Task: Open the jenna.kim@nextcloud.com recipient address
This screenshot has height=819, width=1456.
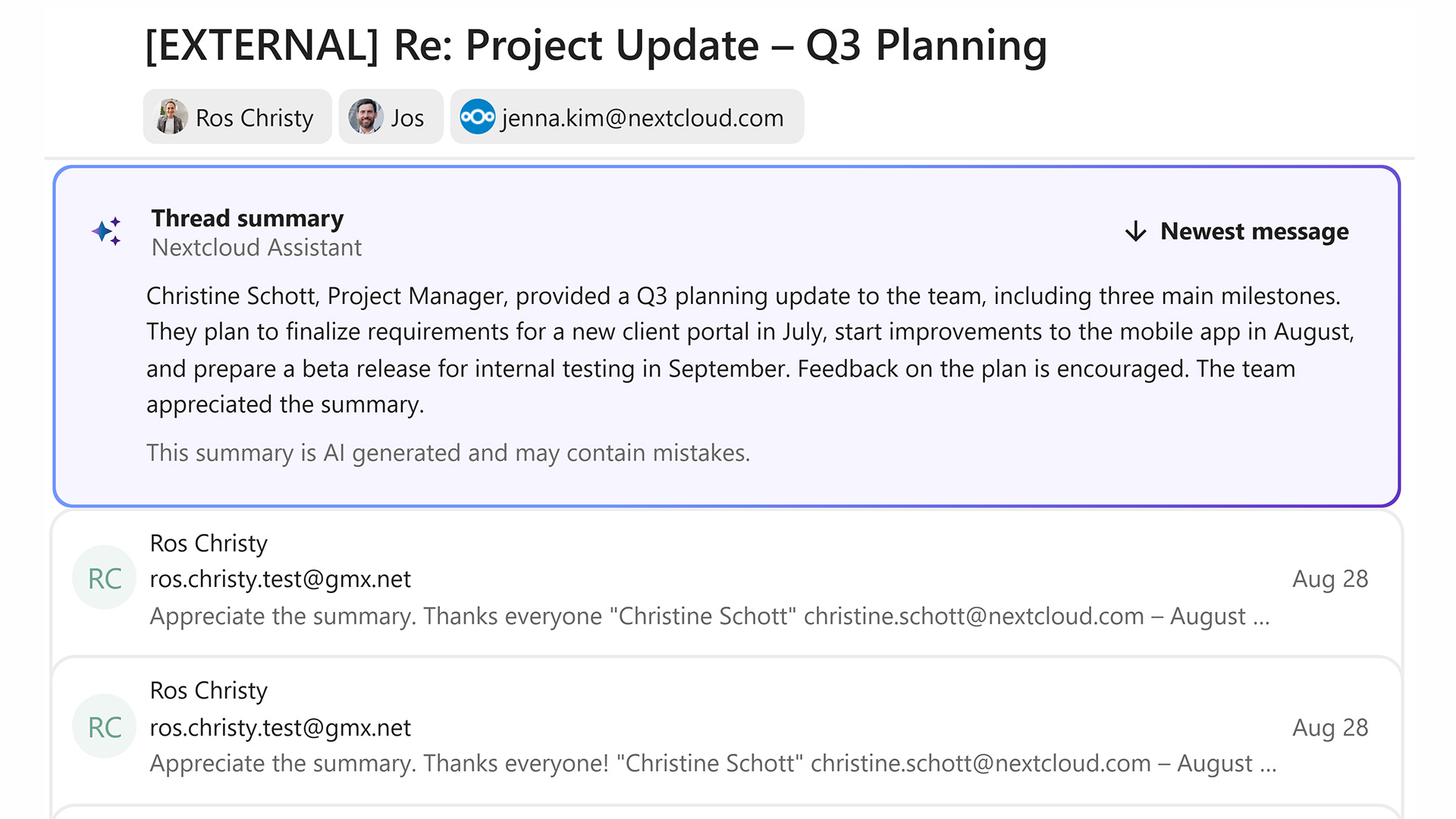Action: coord(642,118)
